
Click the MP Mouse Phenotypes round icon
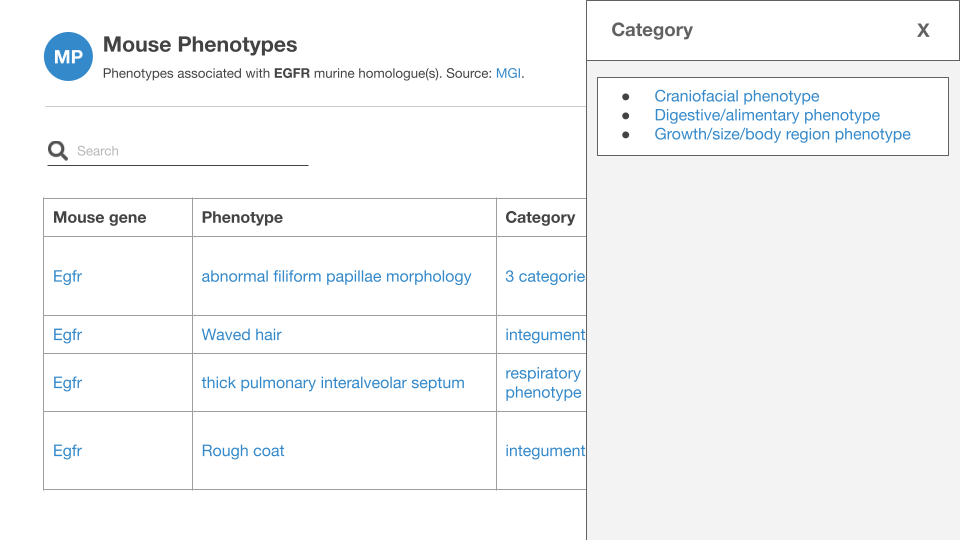[x=69, y=56]
